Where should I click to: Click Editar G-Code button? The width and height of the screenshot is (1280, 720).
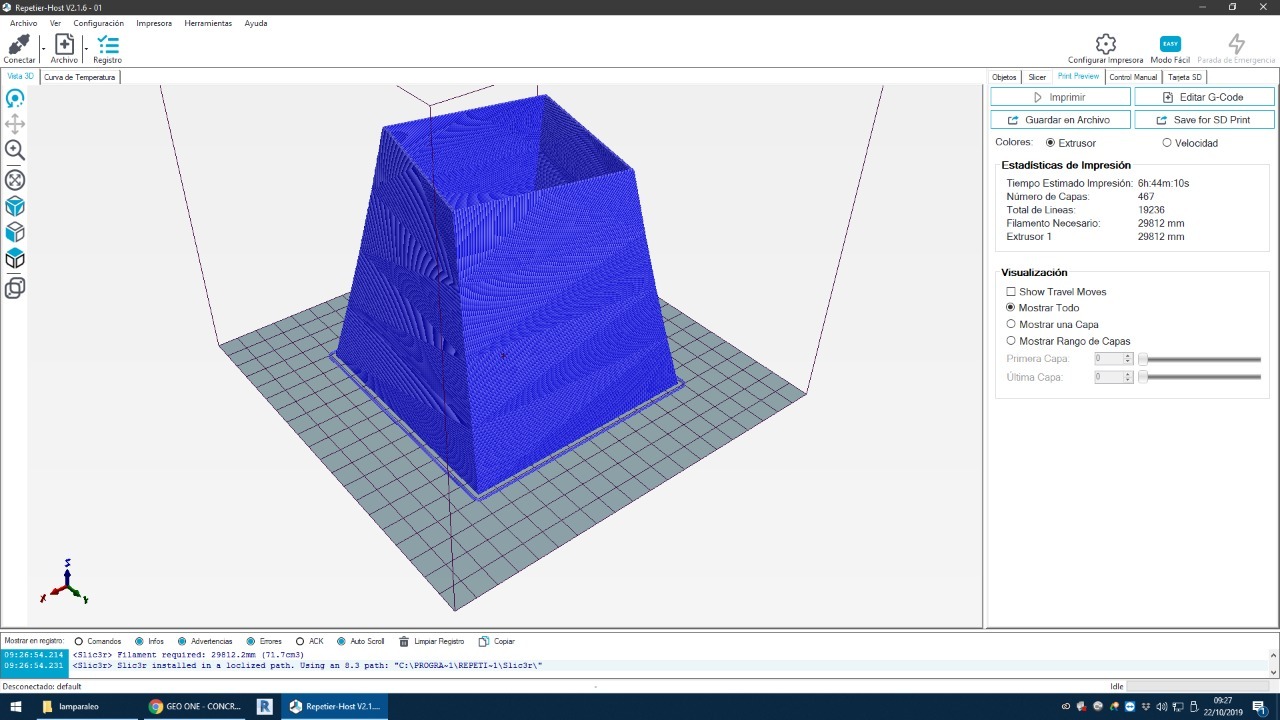1204,97
